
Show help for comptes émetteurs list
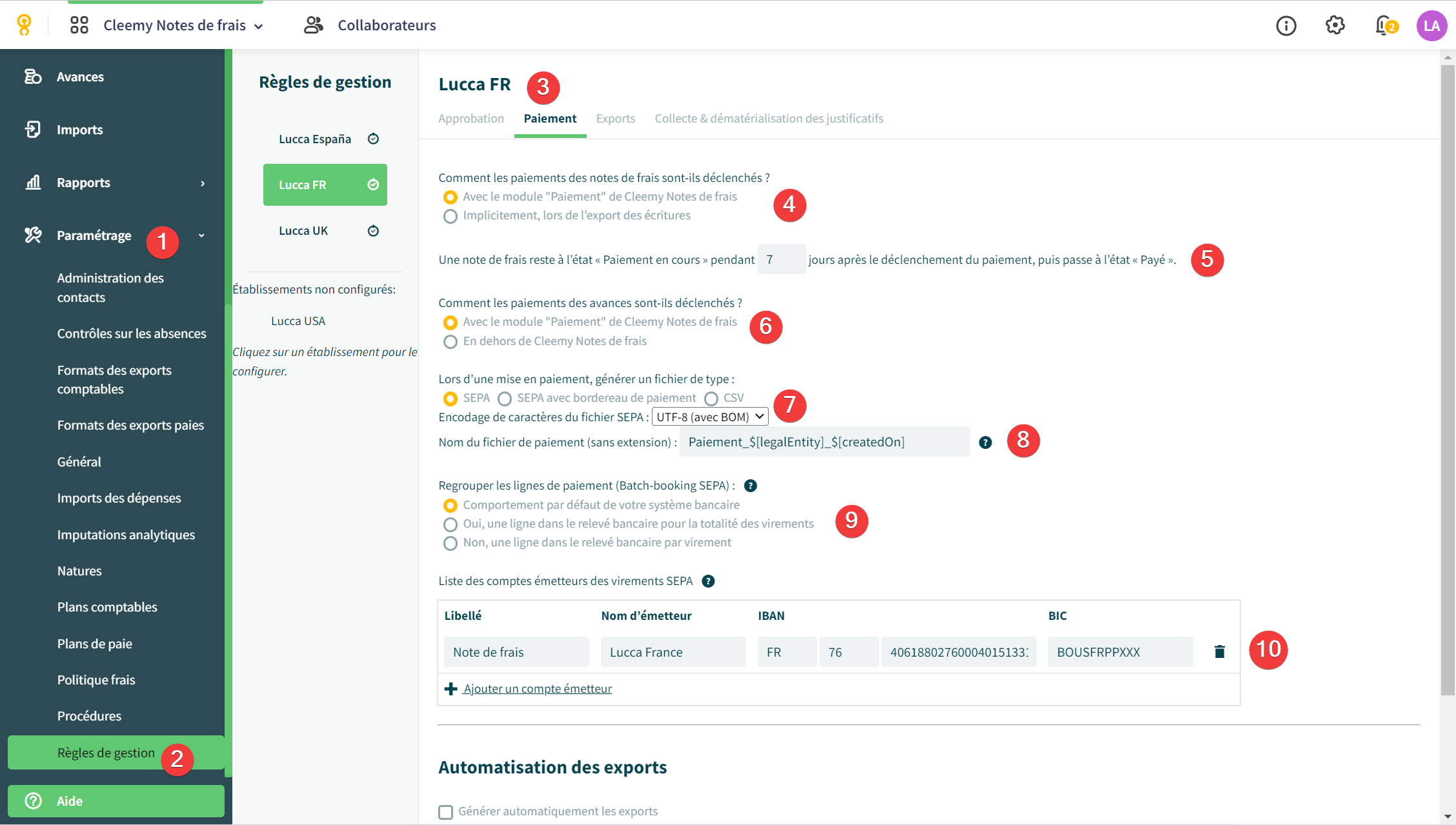(708, 581)
